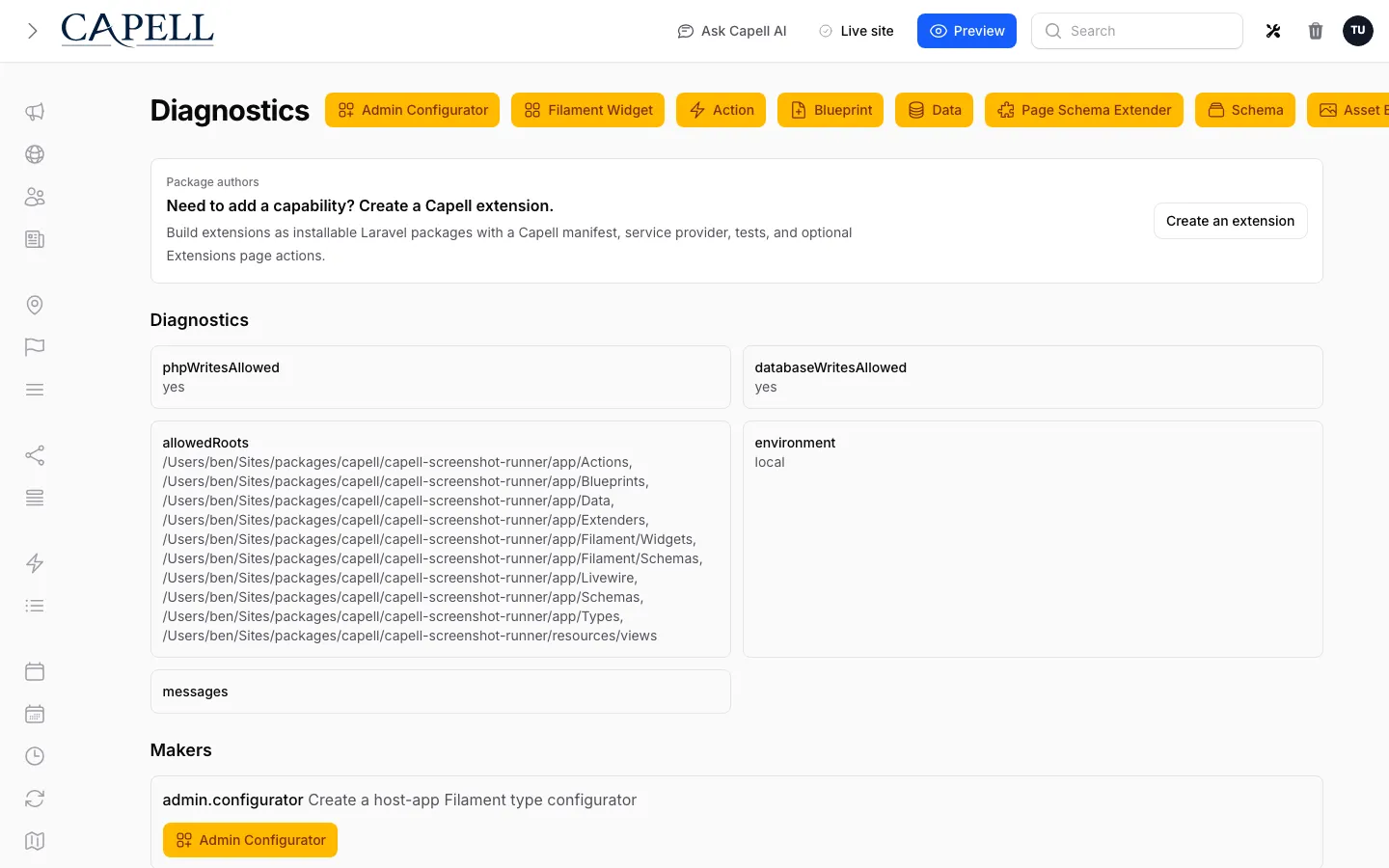Select the Makers section heading
Screen dimensions: 1389x868
click(180, 750)
